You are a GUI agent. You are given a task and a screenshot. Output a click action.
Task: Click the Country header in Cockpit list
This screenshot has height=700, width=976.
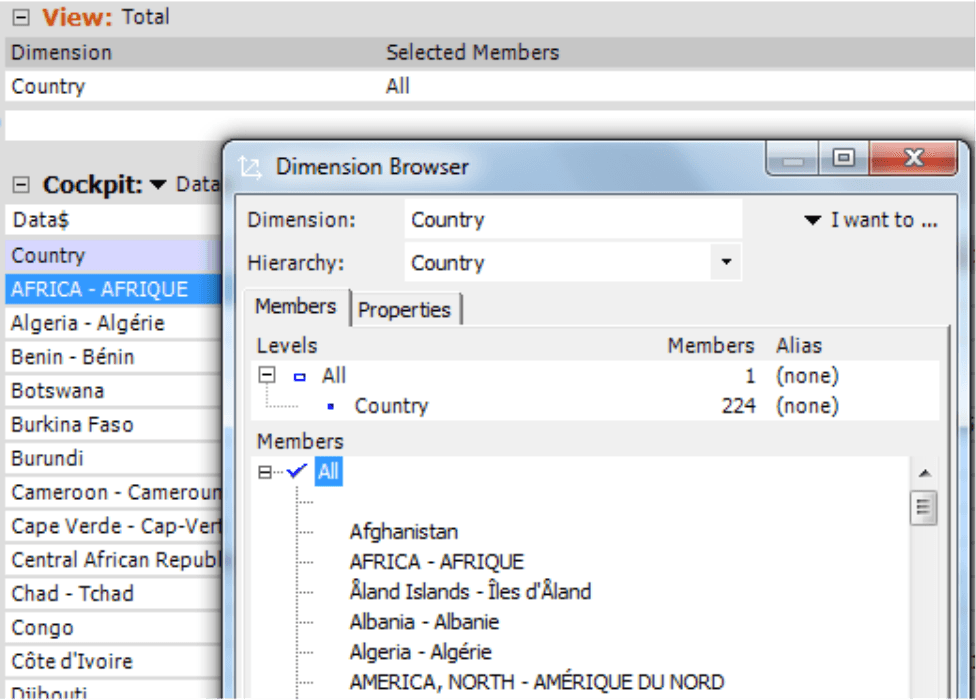114,255
